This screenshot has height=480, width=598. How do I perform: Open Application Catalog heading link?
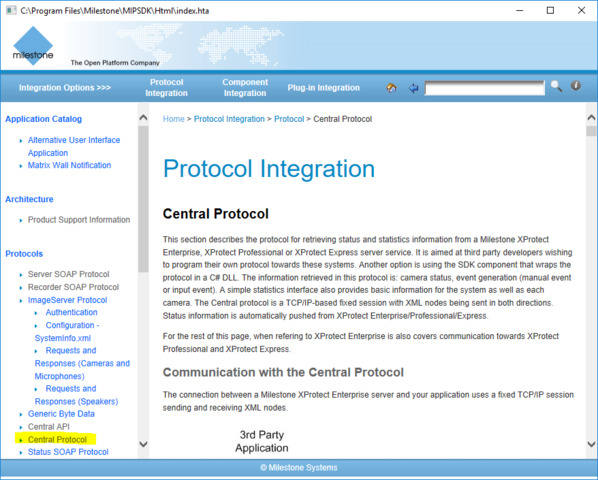43,119
